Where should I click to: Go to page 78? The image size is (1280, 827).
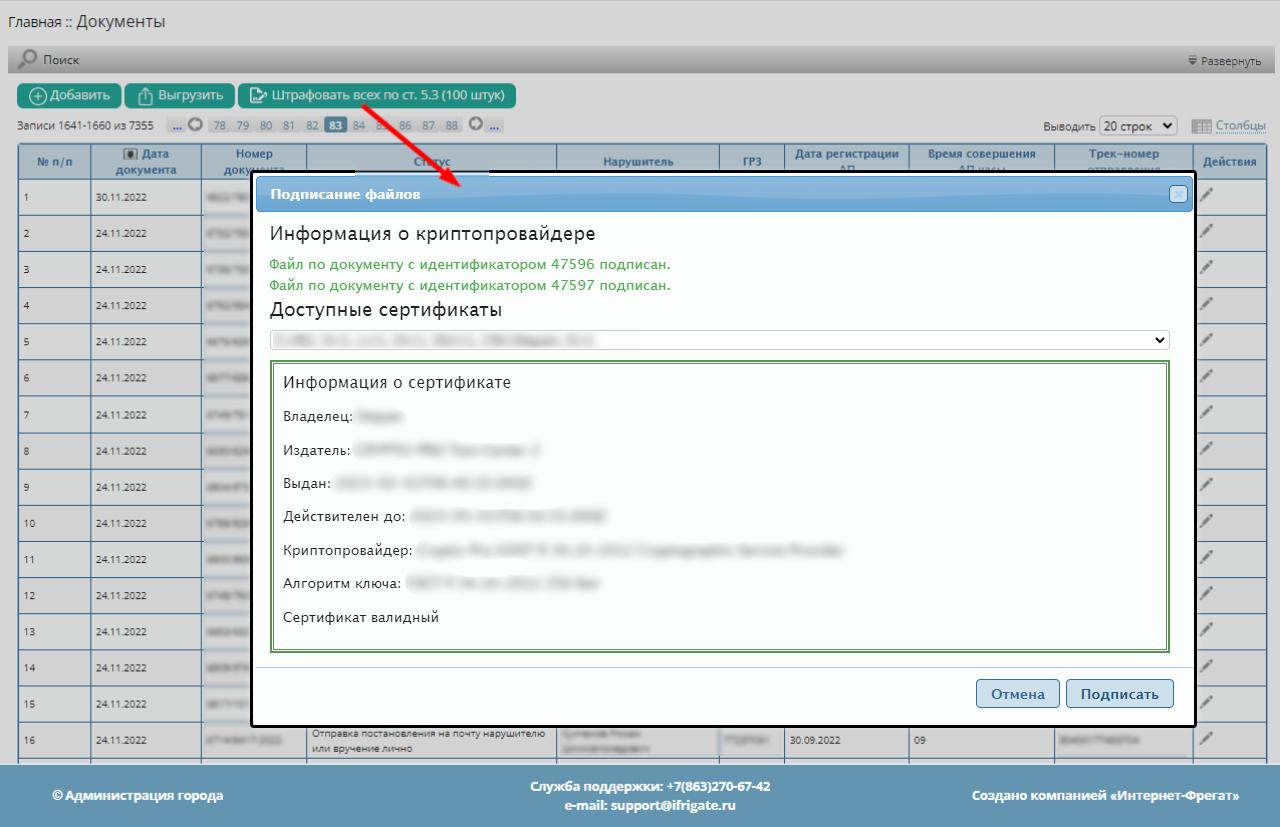219,126
